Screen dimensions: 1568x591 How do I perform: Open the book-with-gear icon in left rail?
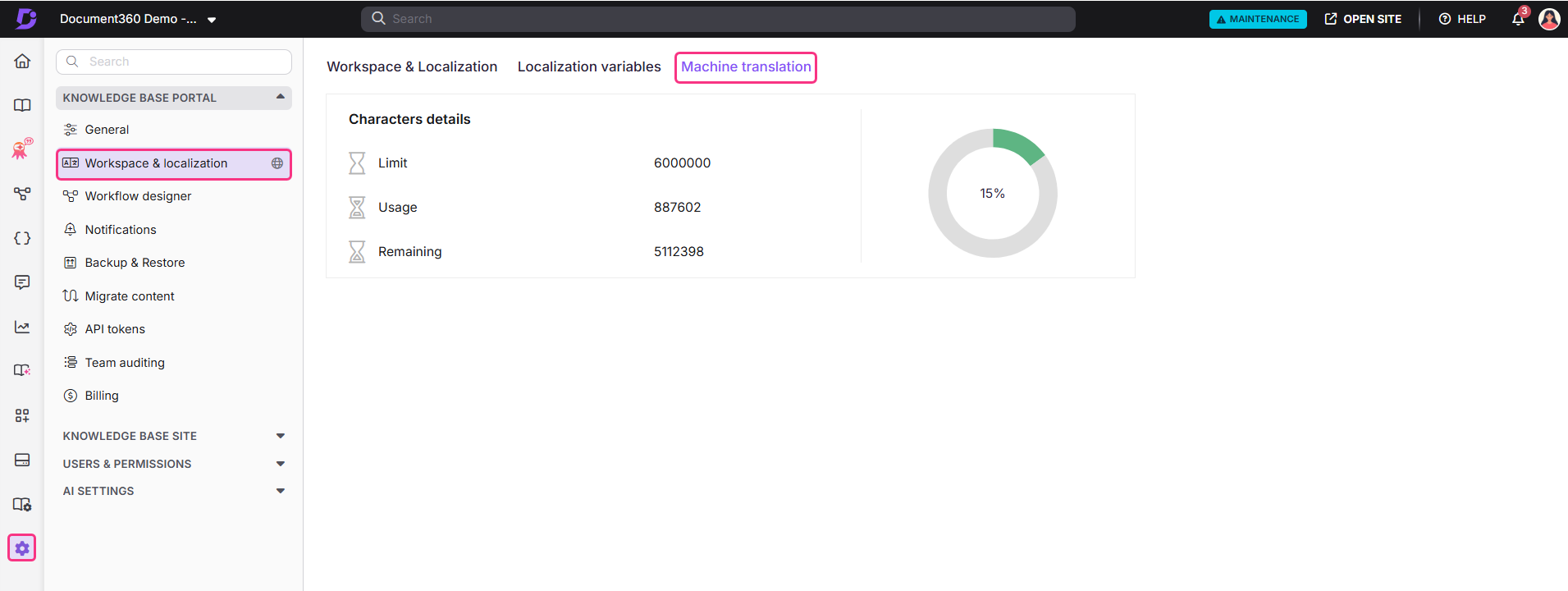point(22,504)
